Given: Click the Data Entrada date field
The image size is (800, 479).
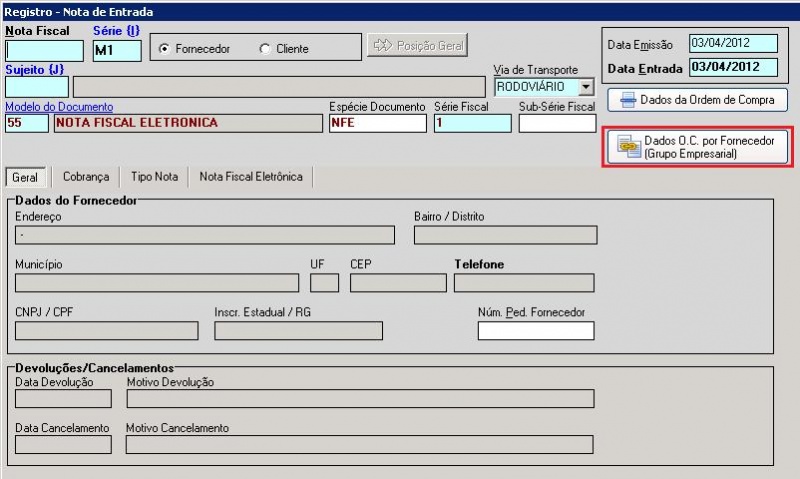Looking at the screenshot, I should tap(733, 67).
